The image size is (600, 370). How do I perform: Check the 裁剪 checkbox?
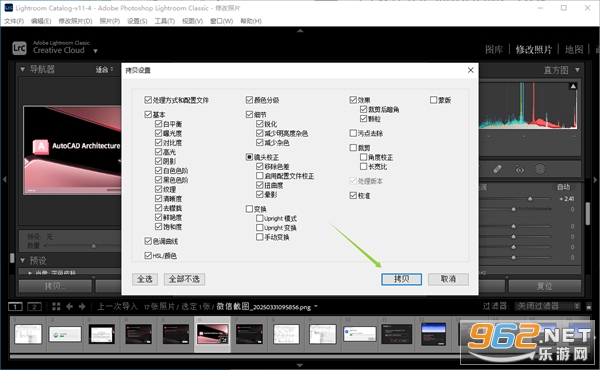pos(353,147)
